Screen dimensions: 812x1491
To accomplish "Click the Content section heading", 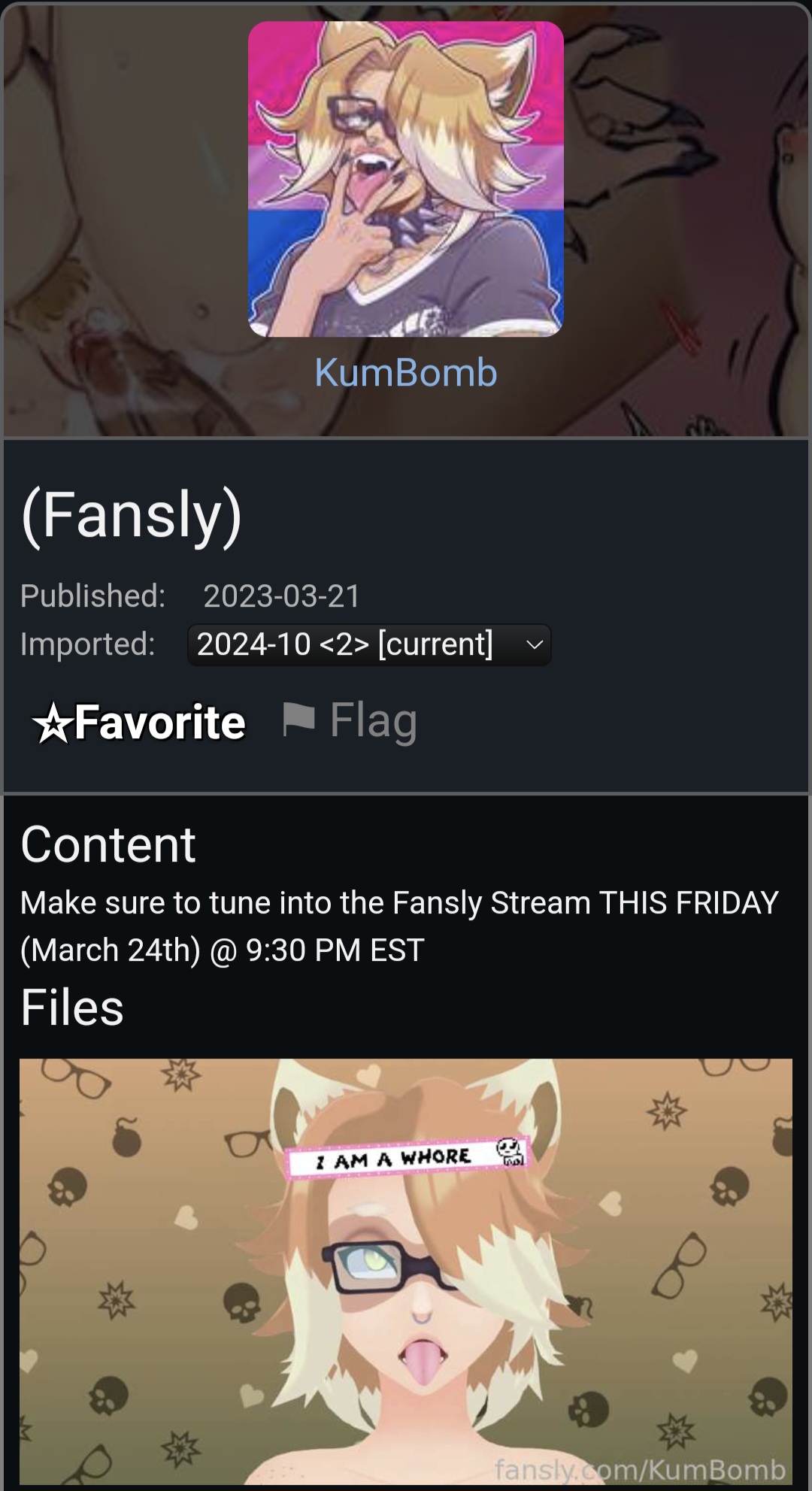I will 108,844.
